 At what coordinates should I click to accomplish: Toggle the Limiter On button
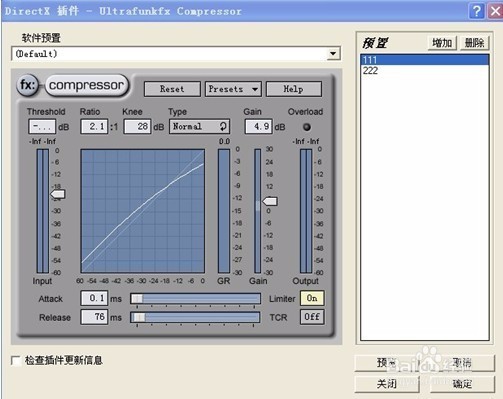pos(312,298)
